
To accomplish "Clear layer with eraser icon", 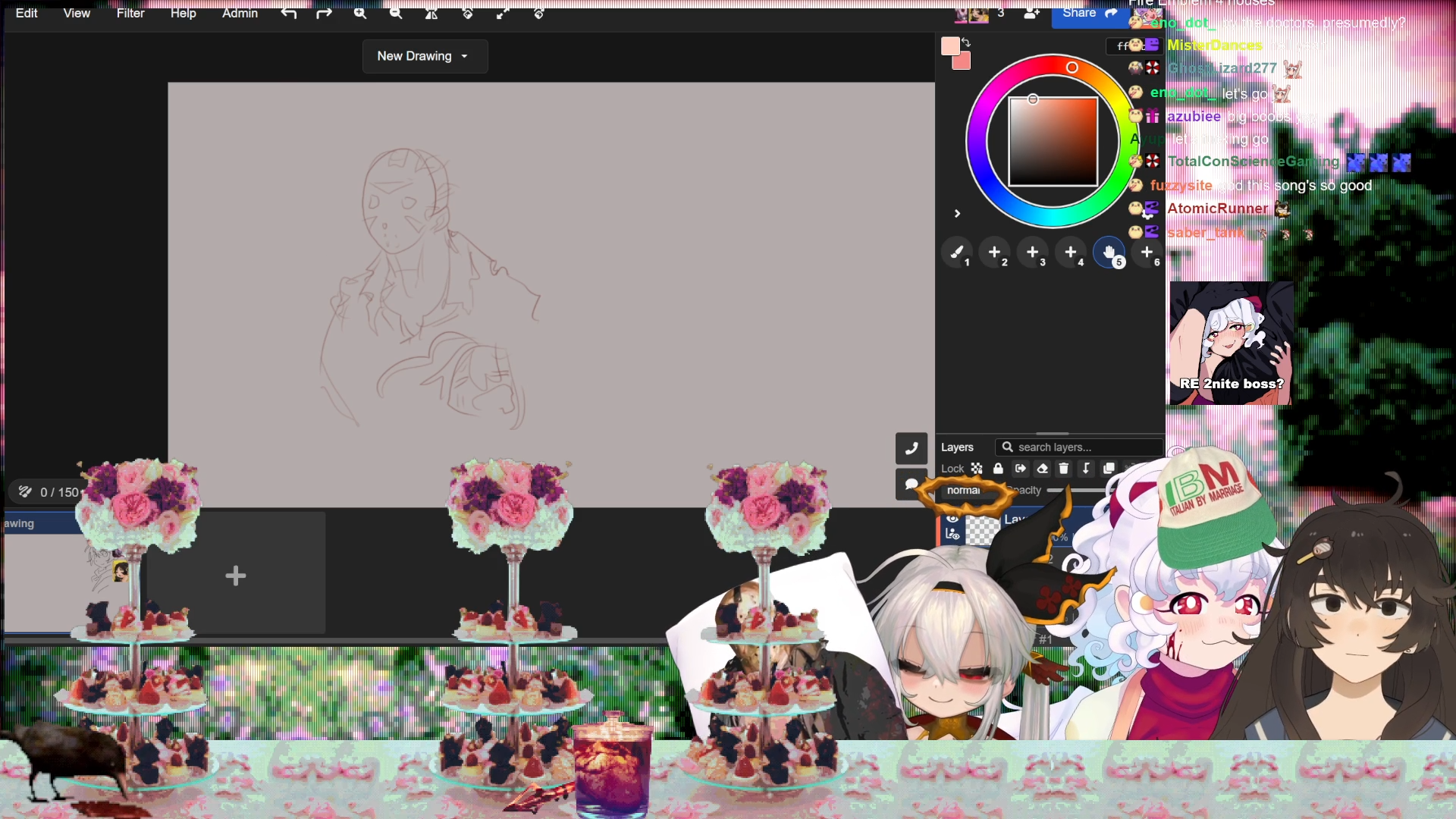I will (1042, 469).
